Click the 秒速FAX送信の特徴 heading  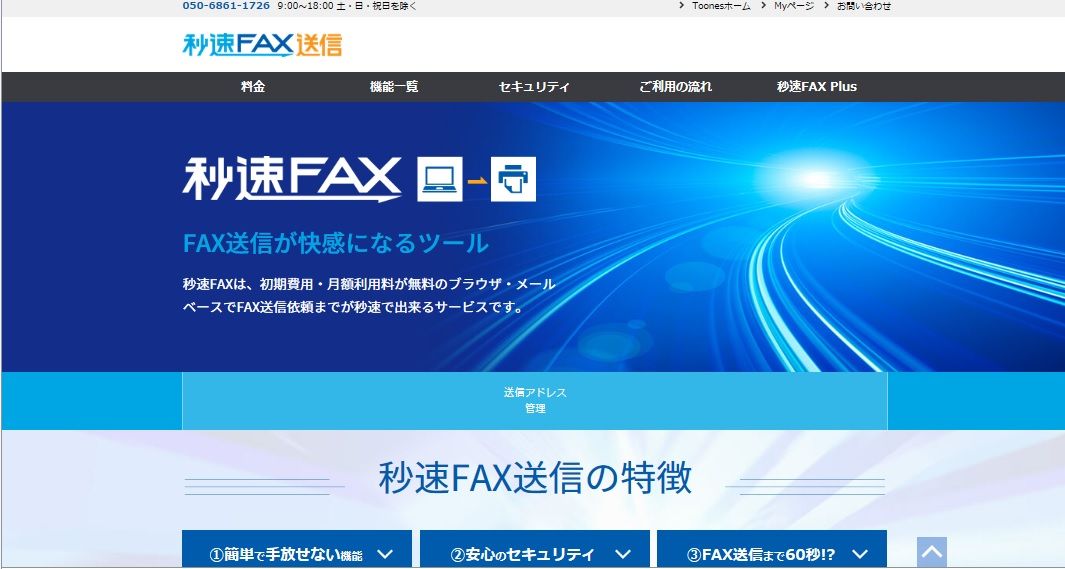(x=535, y=478)
